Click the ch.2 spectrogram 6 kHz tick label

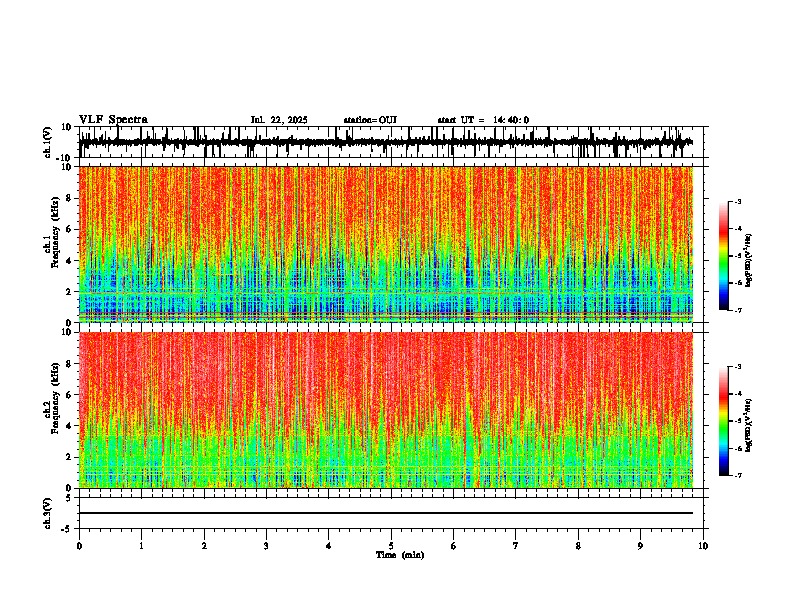pos(69,395)
